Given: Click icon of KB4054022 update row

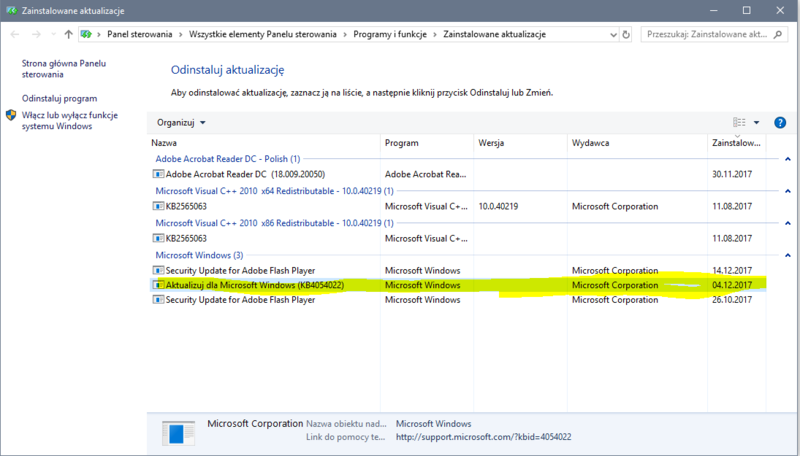Looking at the screenshot, I should click(x=158, y=285).
